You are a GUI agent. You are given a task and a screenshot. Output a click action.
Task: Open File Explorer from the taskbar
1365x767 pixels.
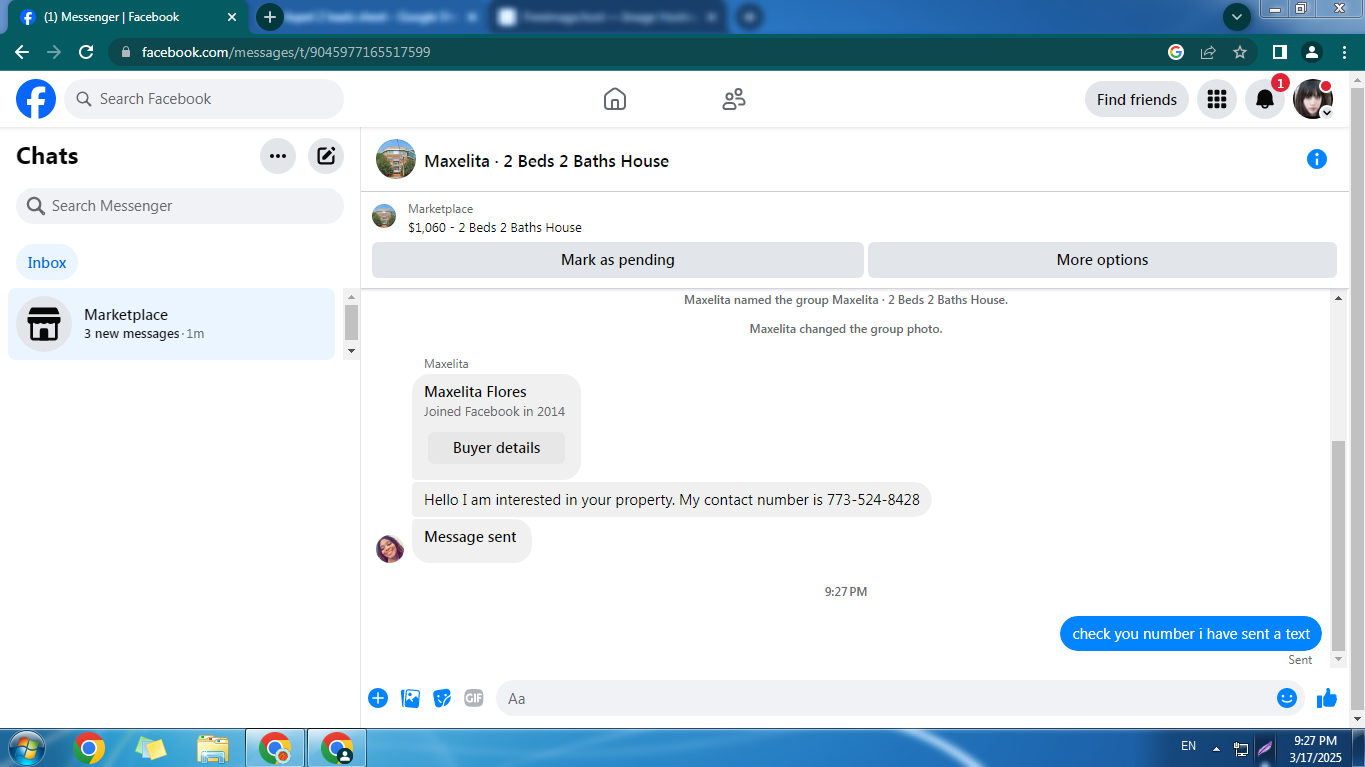[213, 748]
